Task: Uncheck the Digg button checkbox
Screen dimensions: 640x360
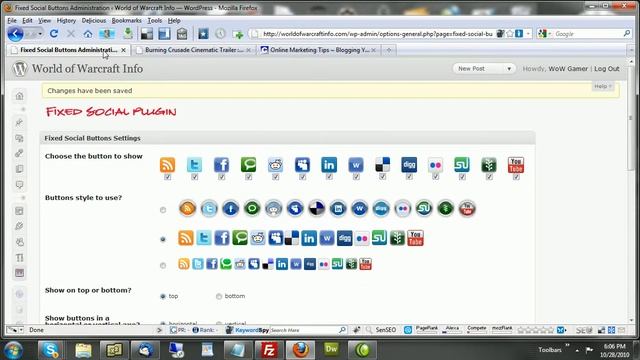Action: coord(409,177)
